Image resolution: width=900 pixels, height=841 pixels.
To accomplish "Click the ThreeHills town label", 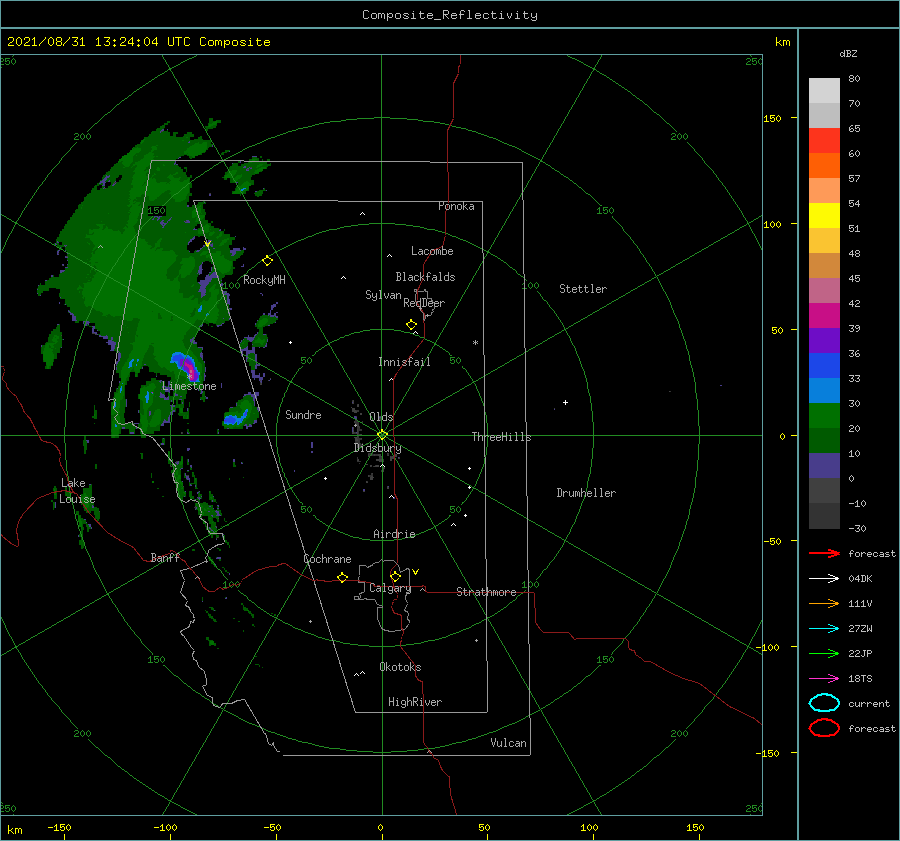I will point(501,437).
